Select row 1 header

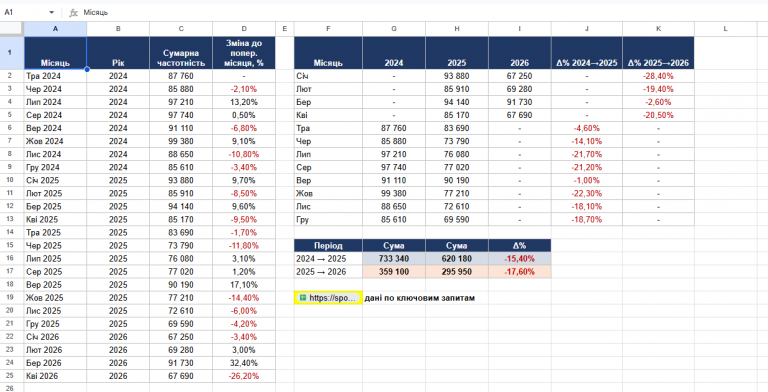tap(12, 52)
